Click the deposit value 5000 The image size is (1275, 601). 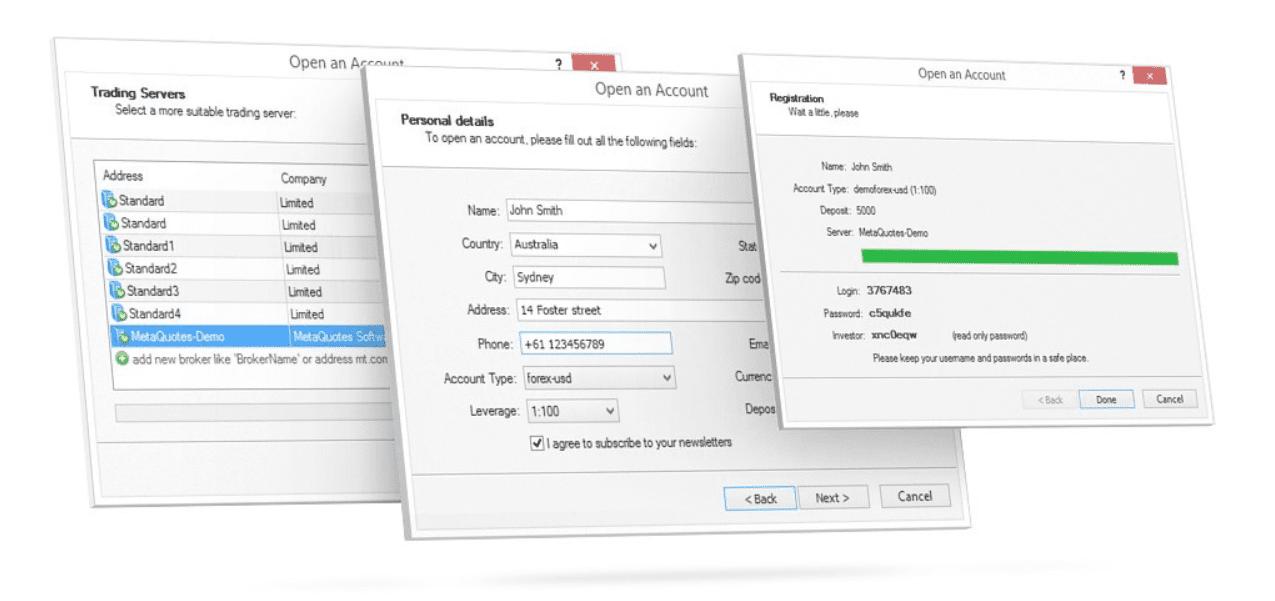coord(866,211)
